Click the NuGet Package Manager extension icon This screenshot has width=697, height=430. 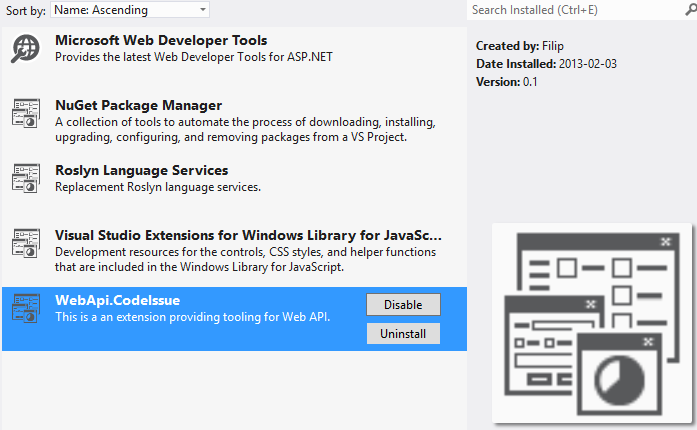[x=26, y=113]
